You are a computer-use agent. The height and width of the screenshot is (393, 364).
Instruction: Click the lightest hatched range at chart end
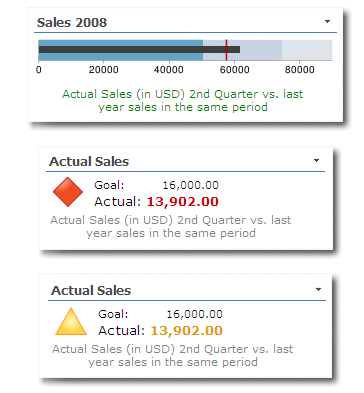[x=307, y=50]
